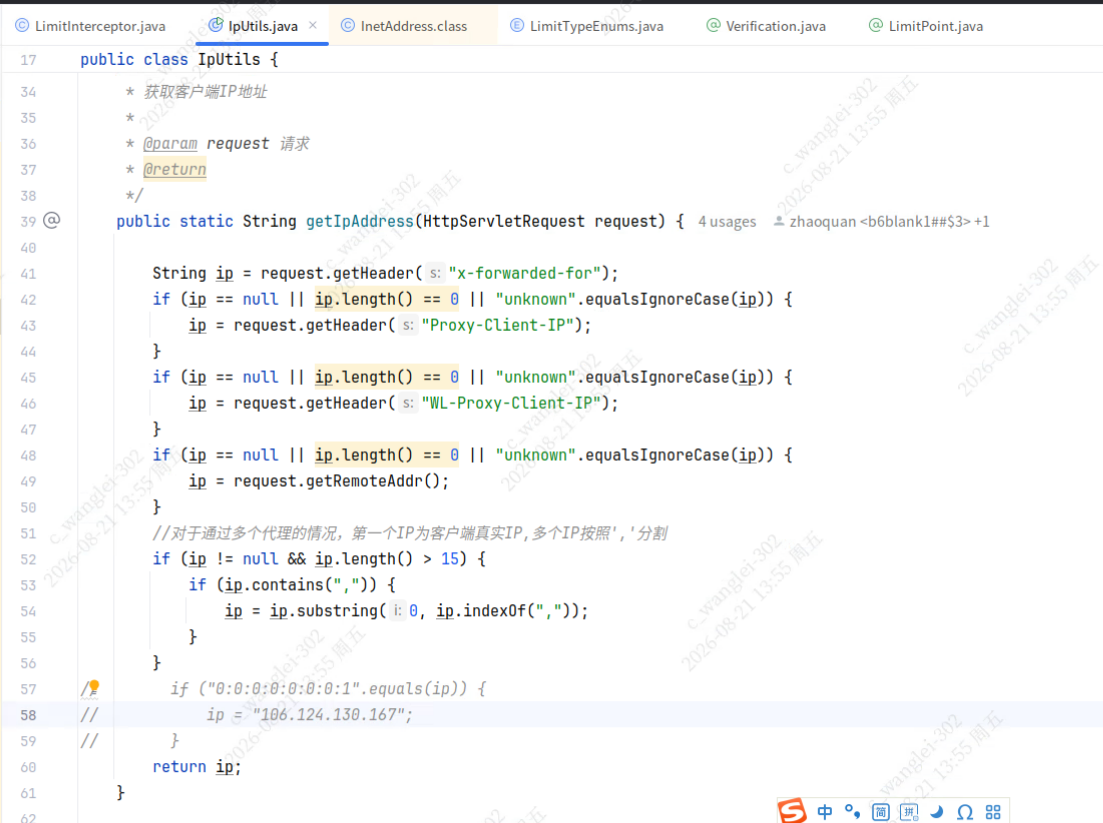Click Sogou input method S logo
The width and height of the screenshot is (1103, 823).
pyautogui.click(x=793, y=811)
